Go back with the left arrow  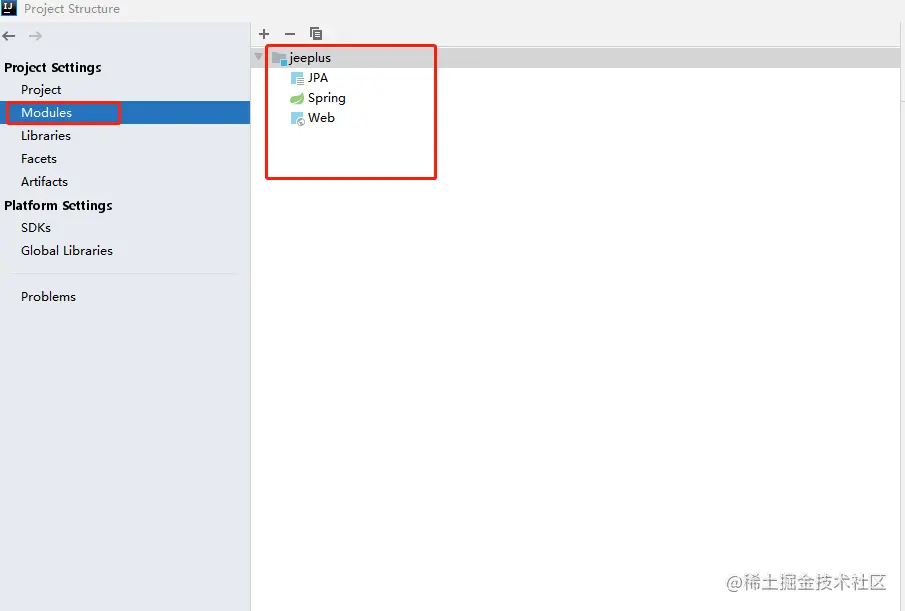coord(9,36)
